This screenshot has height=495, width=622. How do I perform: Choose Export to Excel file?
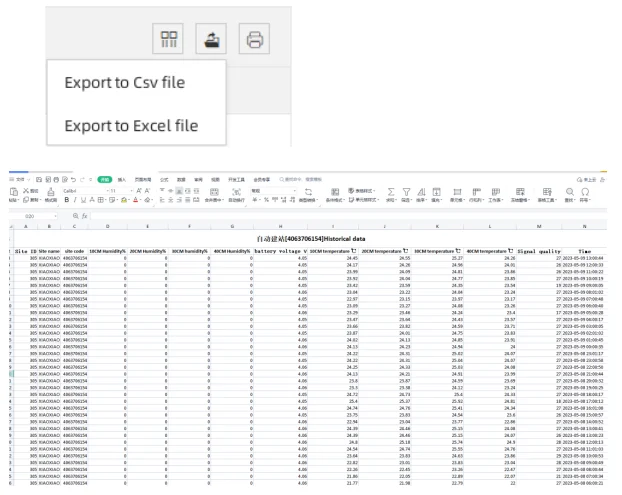[131, 126]
